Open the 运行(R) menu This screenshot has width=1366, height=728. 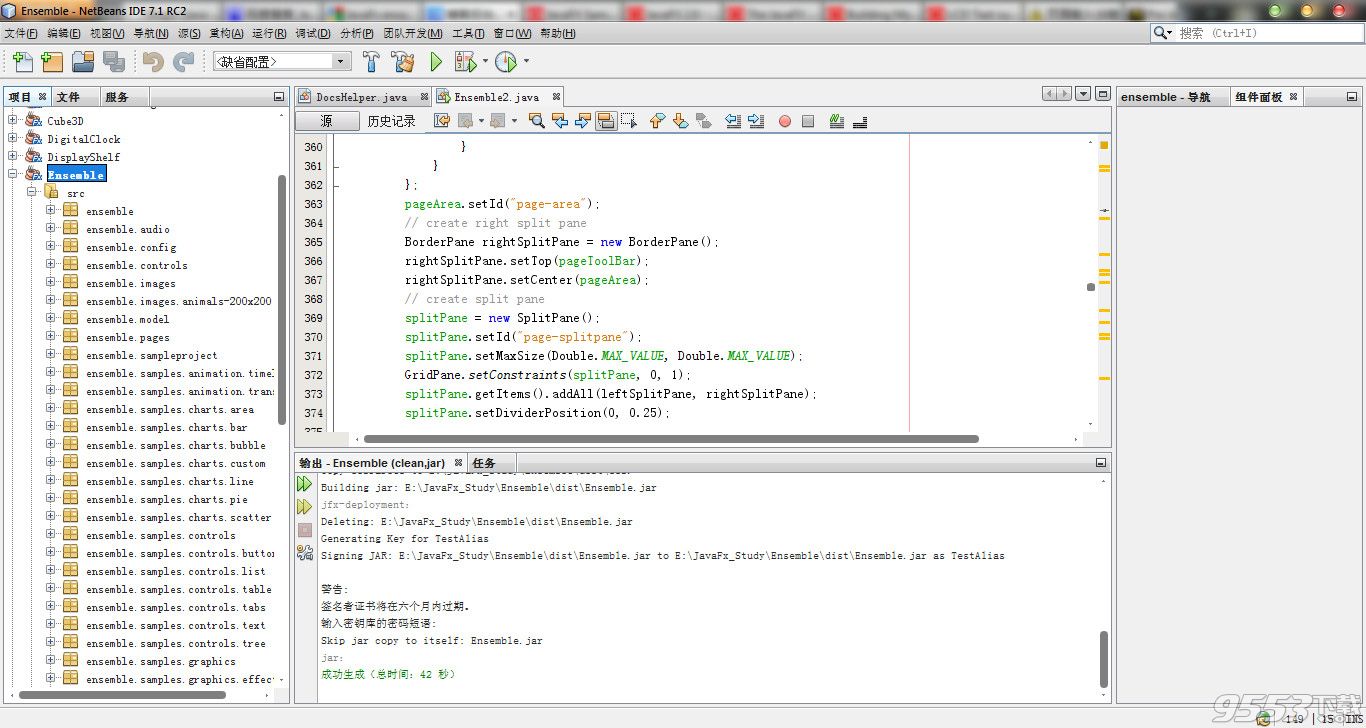coord(270,33)
